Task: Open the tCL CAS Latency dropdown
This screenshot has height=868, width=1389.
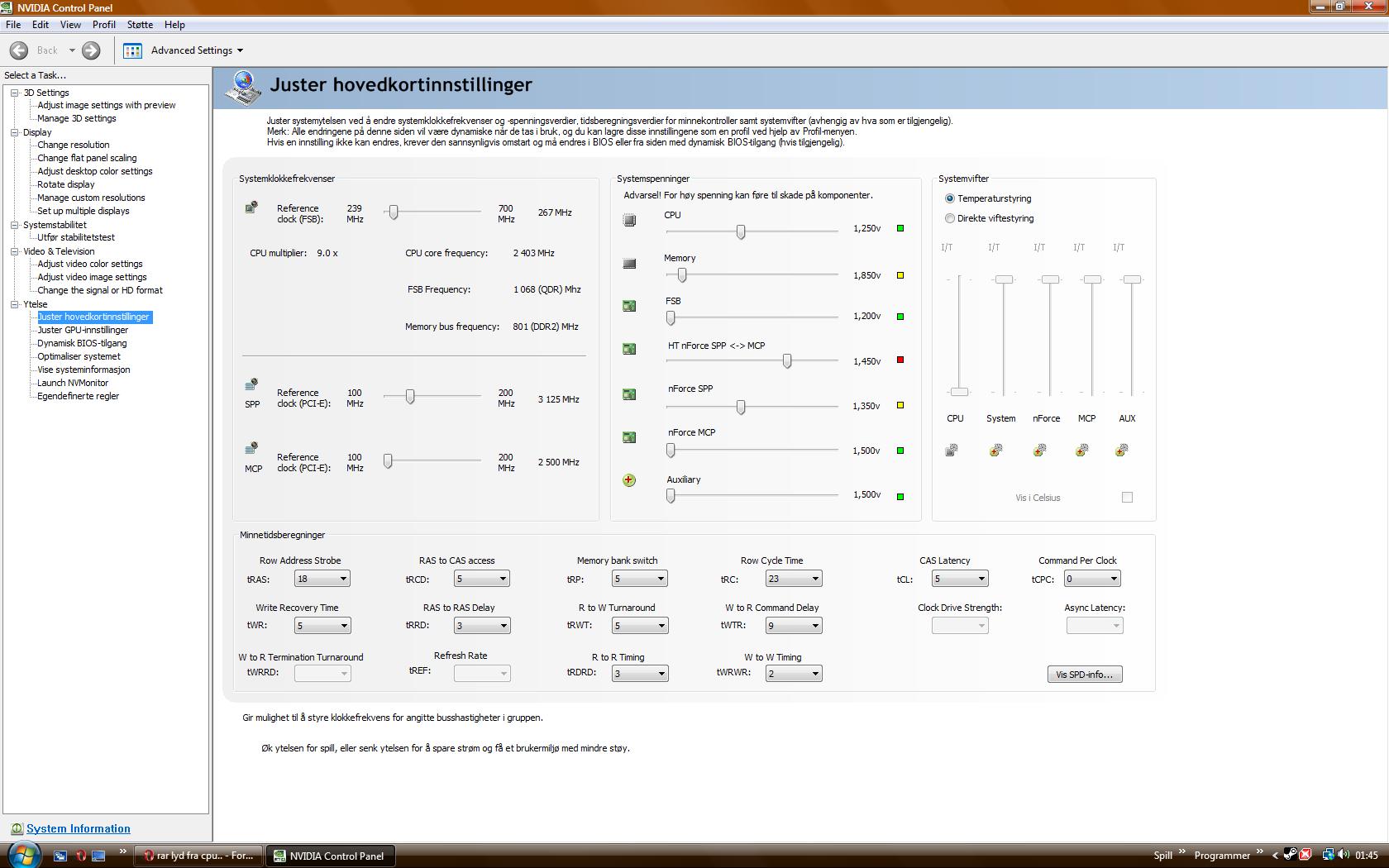Action: pyautogui.click(x=960, y=579)
